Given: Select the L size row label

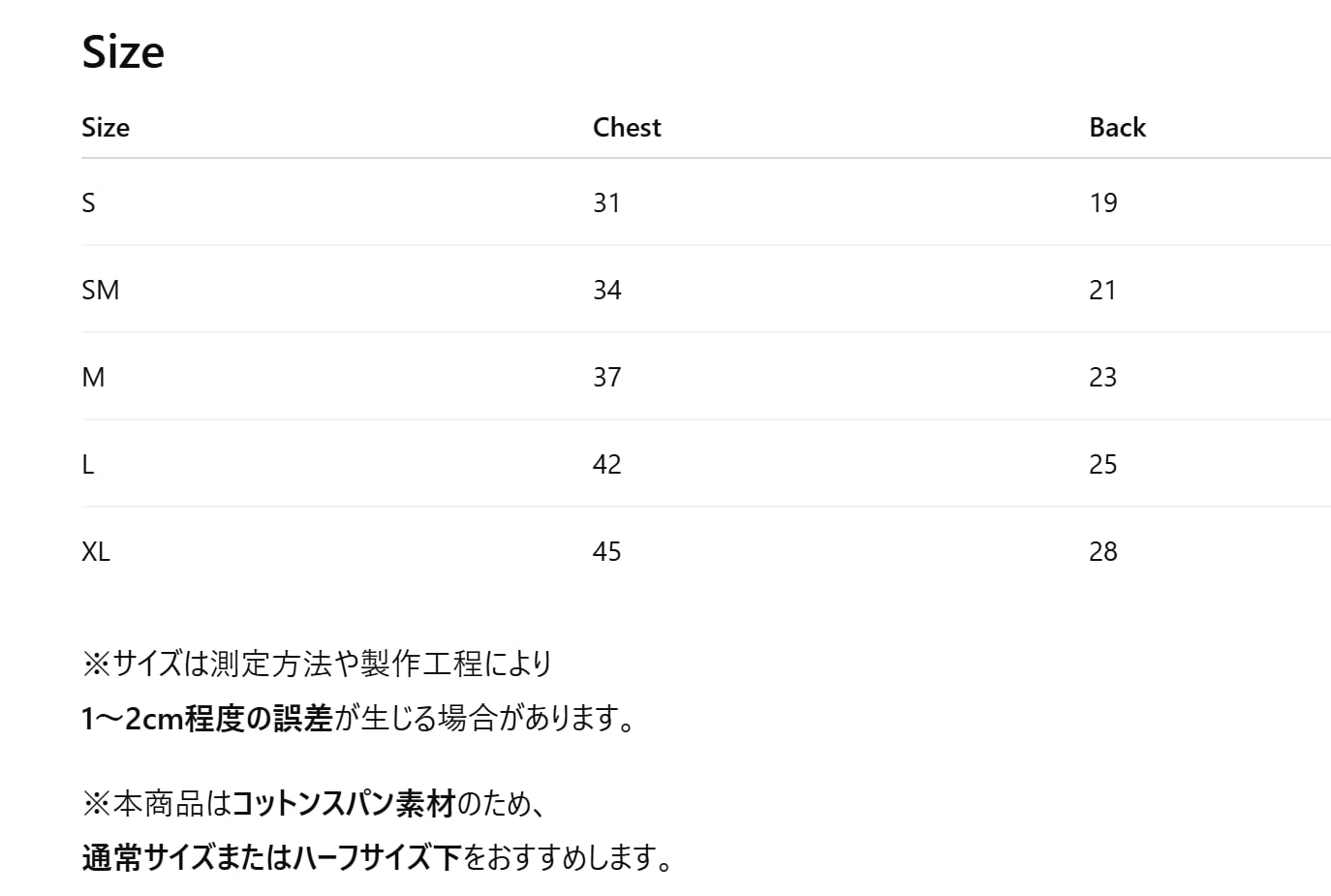Looking at the screenshot, I should (x=88, y=465).
